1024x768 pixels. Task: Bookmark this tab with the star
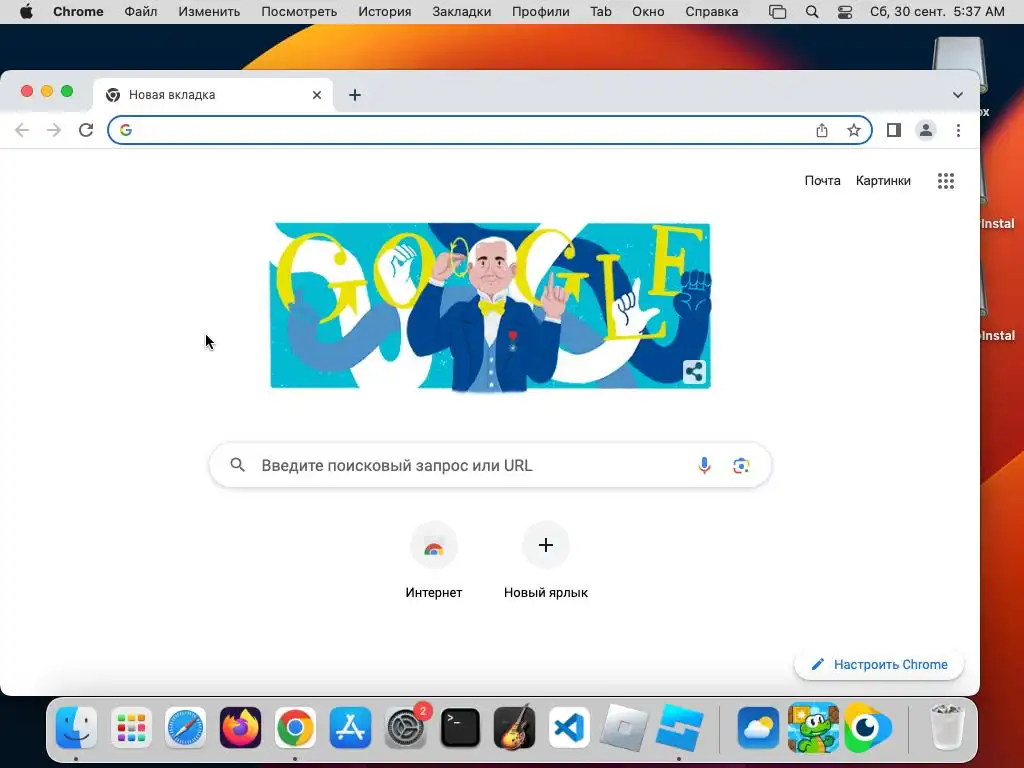854,130
